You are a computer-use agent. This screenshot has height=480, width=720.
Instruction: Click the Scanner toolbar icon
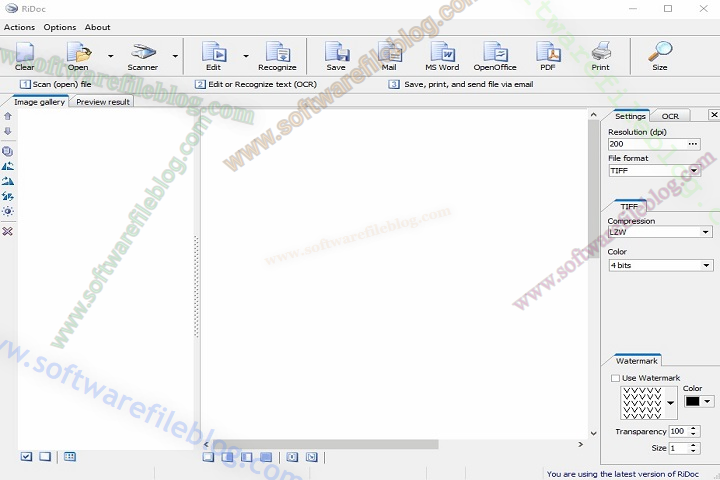(x=143, y=54)
